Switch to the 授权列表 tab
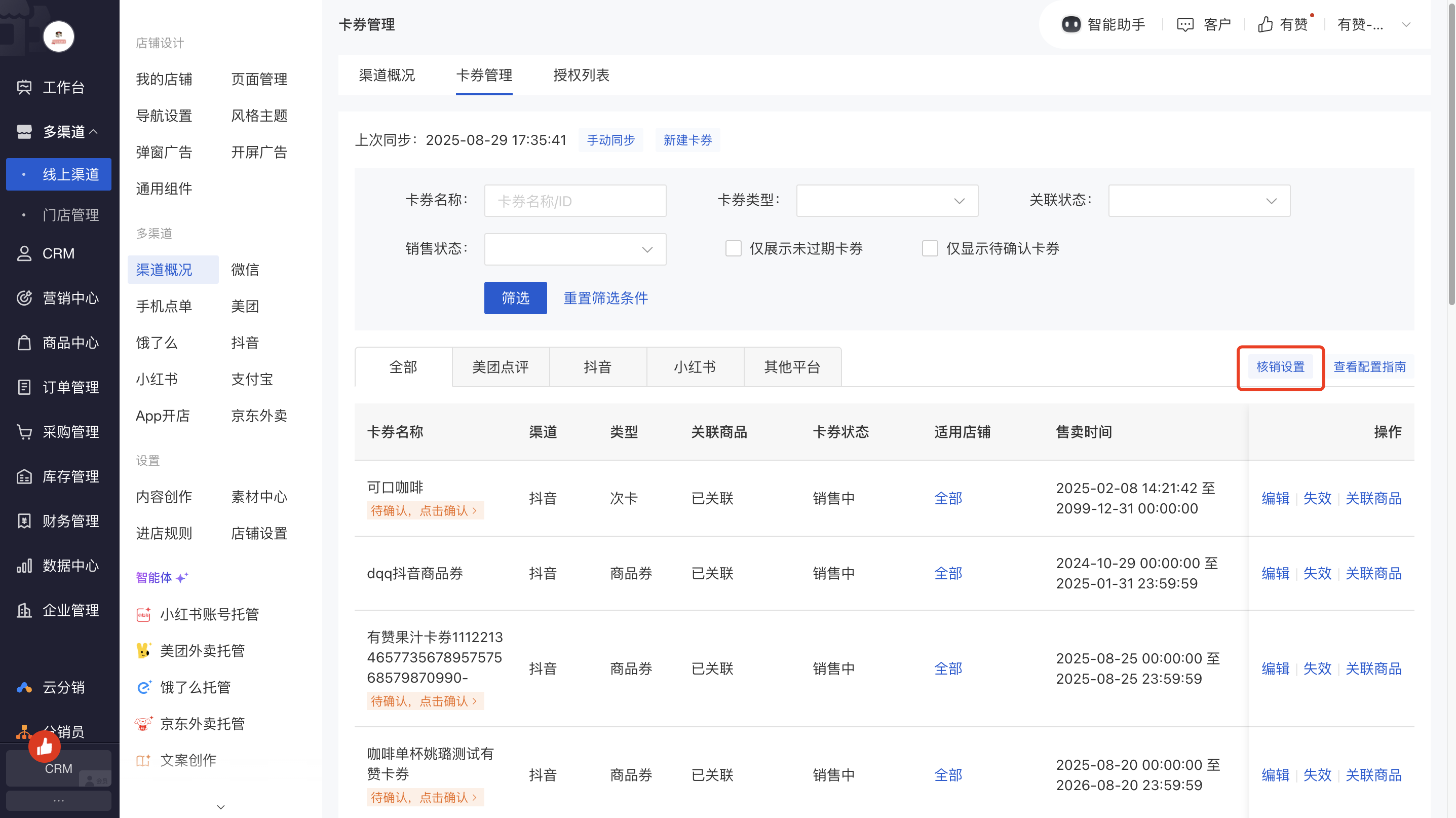 pyautogui.click(x=581, y=75)
